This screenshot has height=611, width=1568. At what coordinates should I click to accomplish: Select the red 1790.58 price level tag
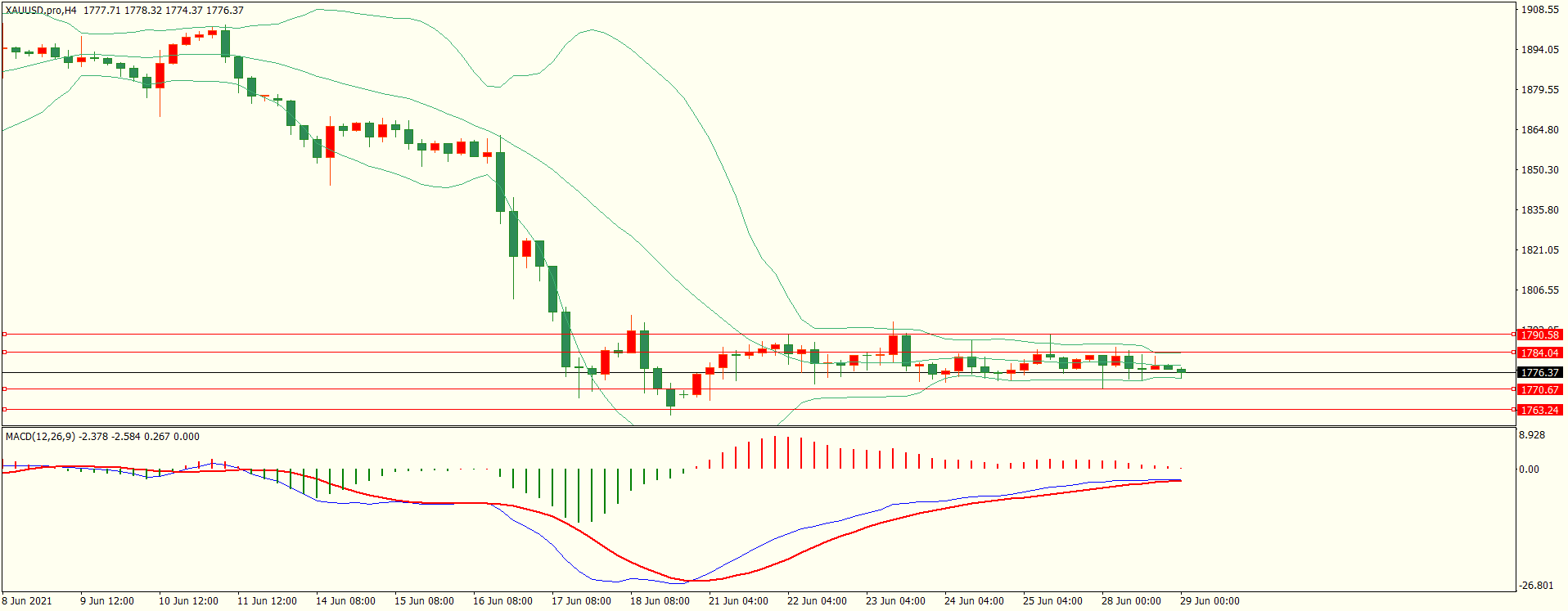pyautogui.click(x=1540, y=335)
